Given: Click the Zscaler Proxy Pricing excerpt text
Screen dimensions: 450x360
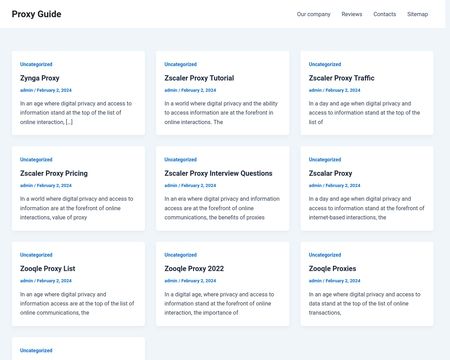Looking at the screenshot, I should (x=77, y=208).
